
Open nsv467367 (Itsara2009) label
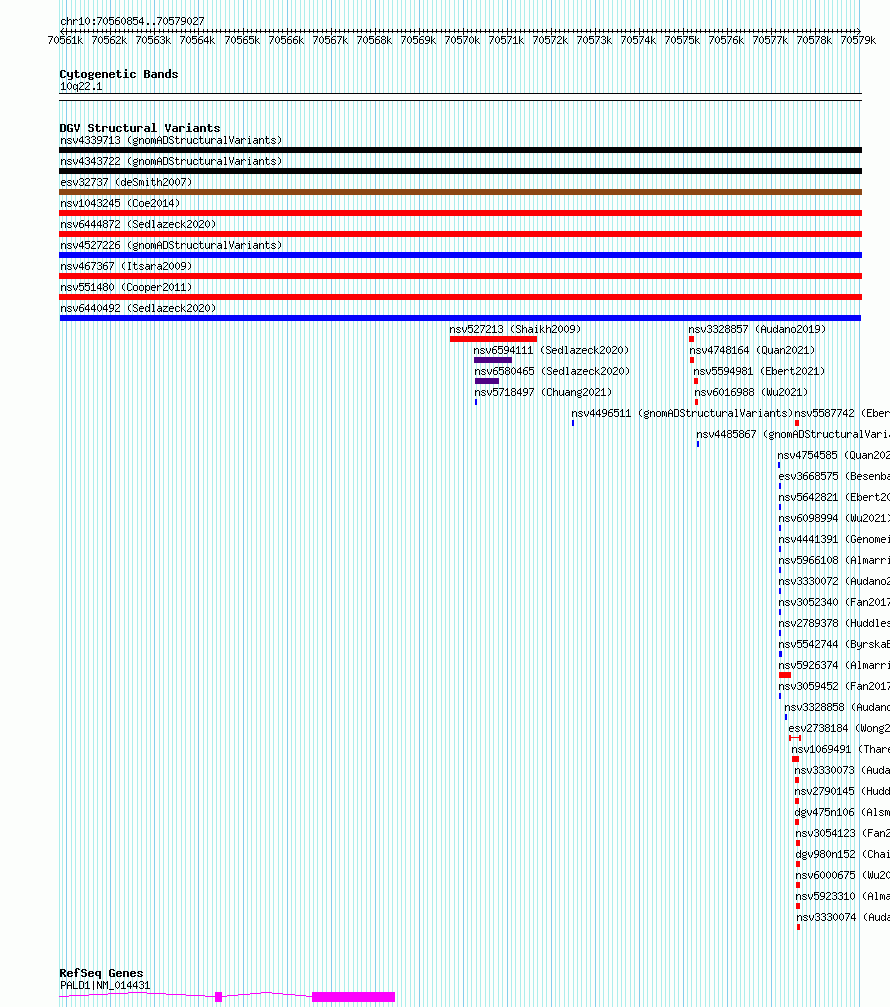[126, 266]
